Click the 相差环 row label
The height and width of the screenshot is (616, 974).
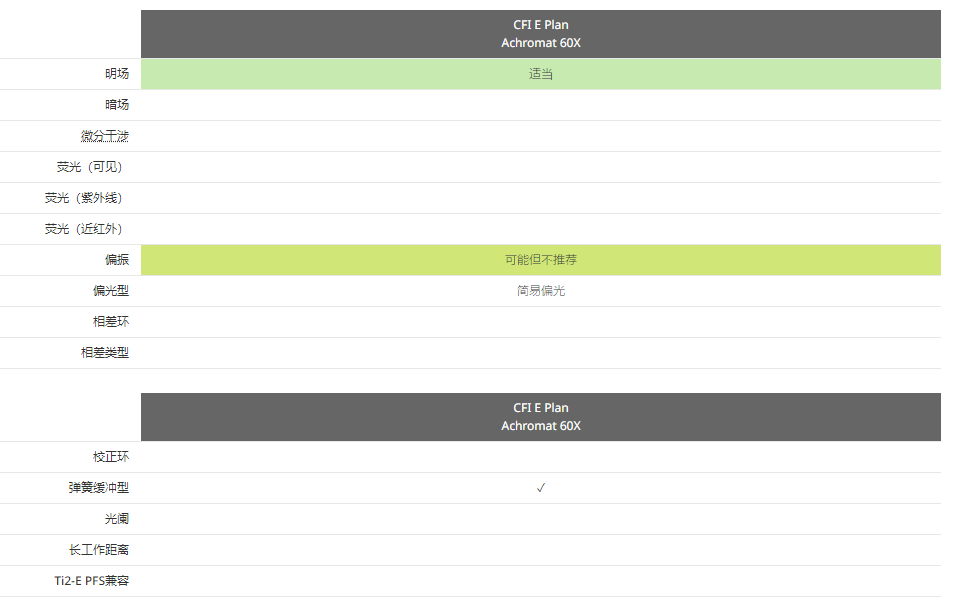coord(111,322)
